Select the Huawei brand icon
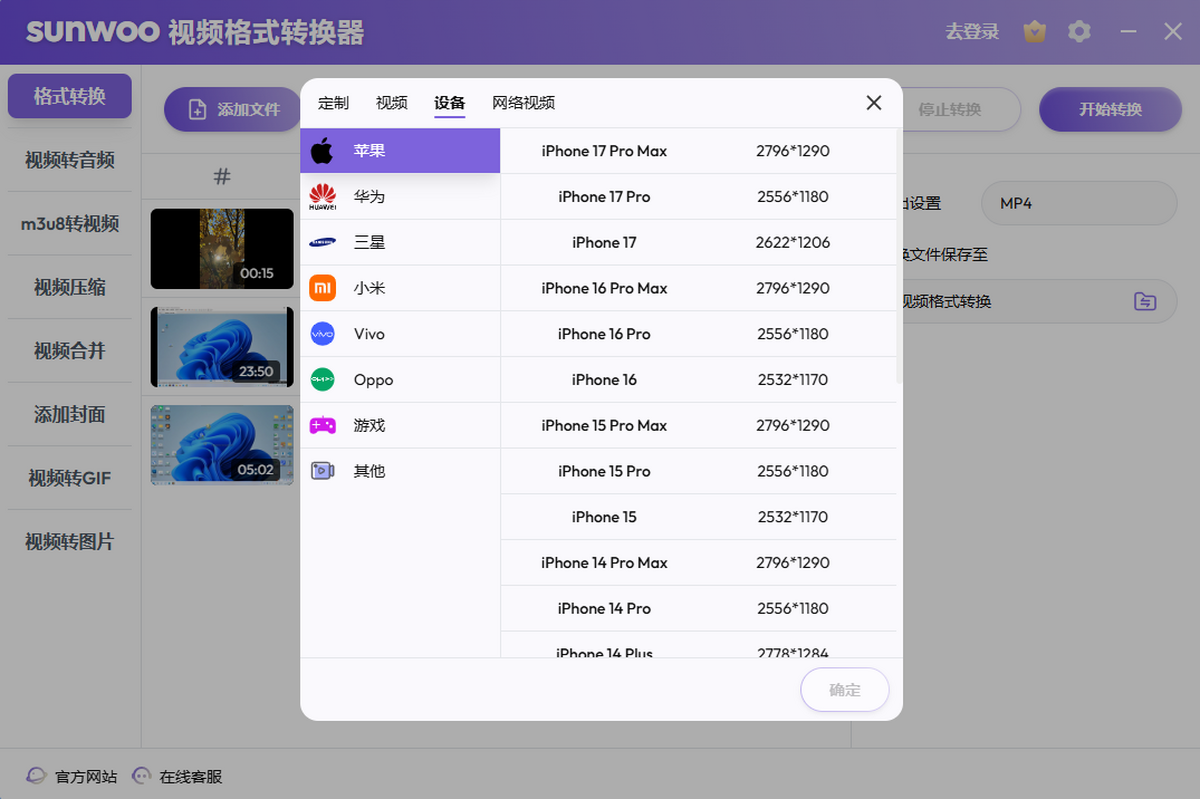This screenshot has height=799, width=1200. (322, 196)
